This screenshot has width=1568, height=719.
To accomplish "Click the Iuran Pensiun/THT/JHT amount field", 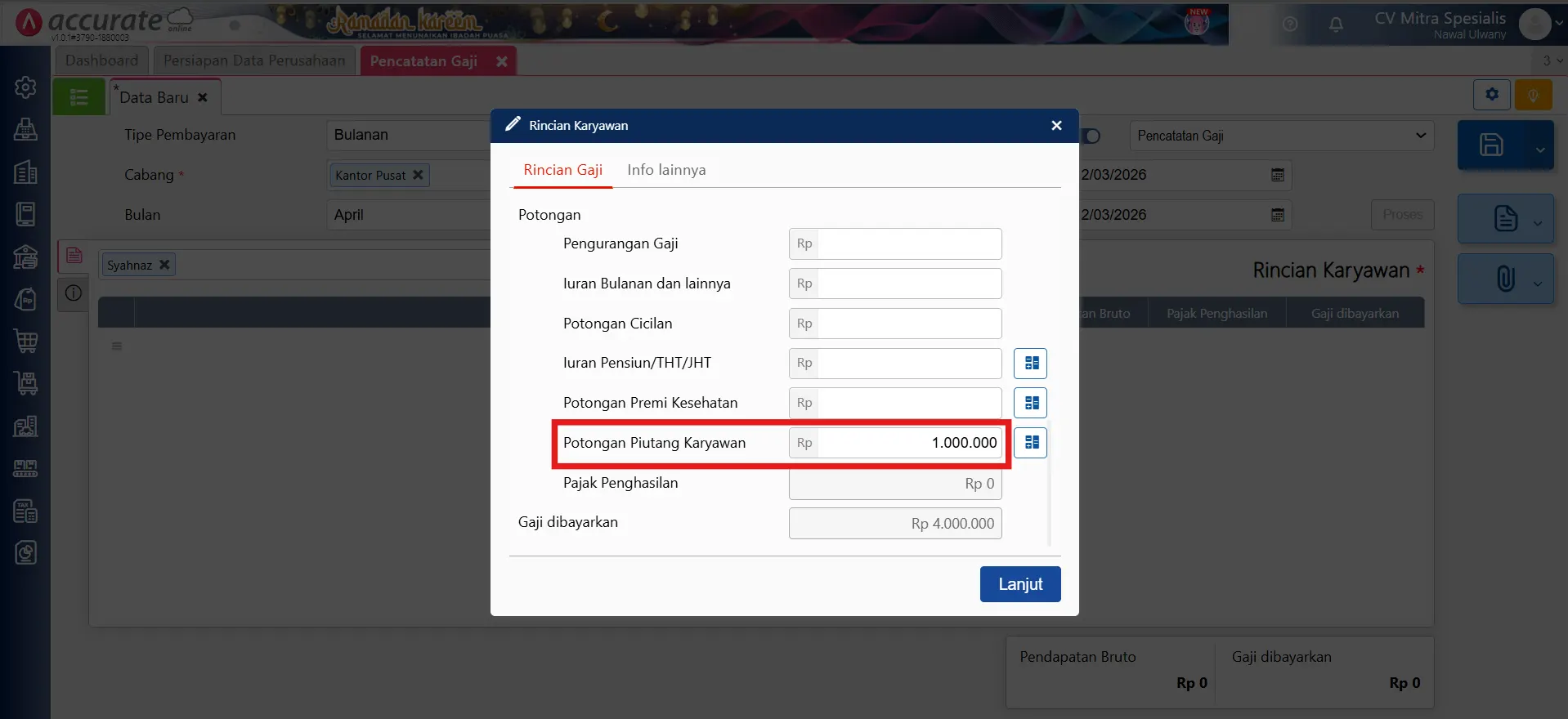I will [895, 364].
